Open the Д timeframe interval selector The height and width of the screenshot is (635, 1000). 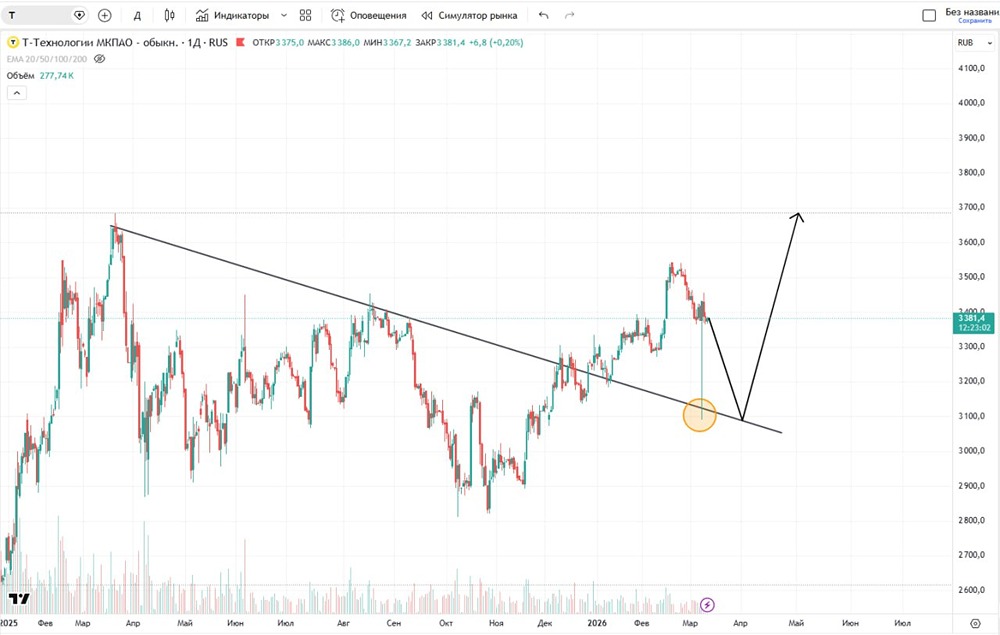[137, 15]
